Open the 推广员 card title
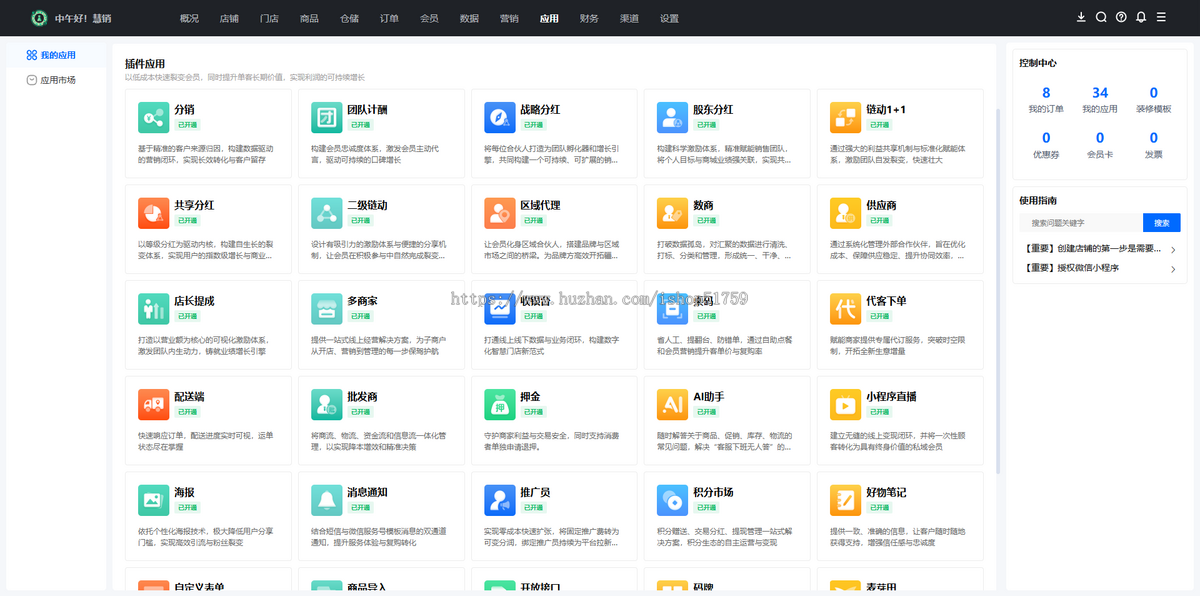Viewport: 1200px width, 596px height. (536, 493)
